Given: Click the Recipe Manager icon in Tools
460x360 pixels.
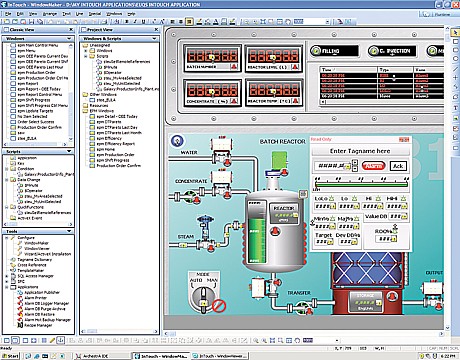Looking at the screenshot, I should click(20, 325).
